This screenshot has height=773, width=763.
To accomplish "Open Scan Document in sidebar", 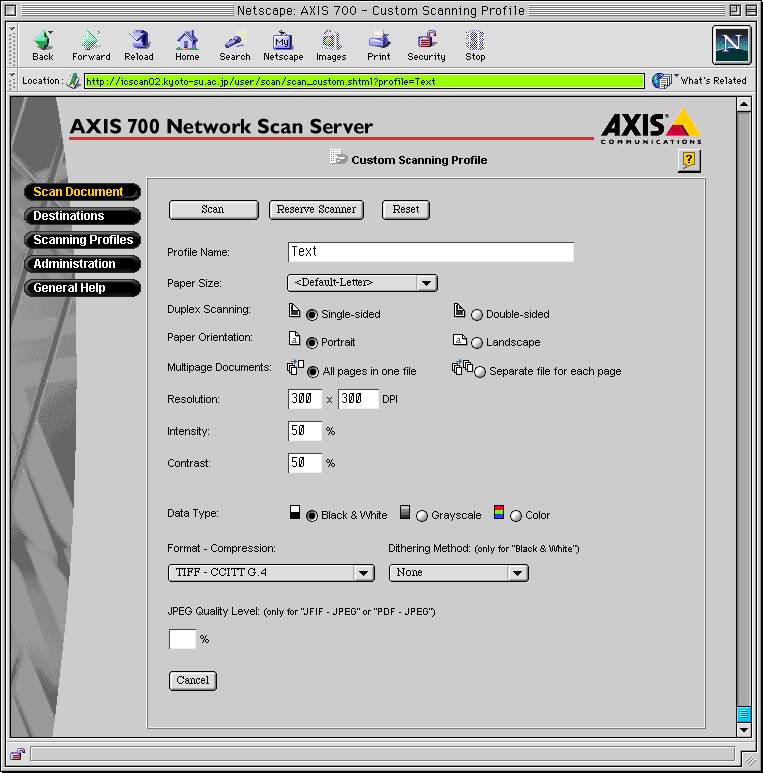I will click(82, 192).
